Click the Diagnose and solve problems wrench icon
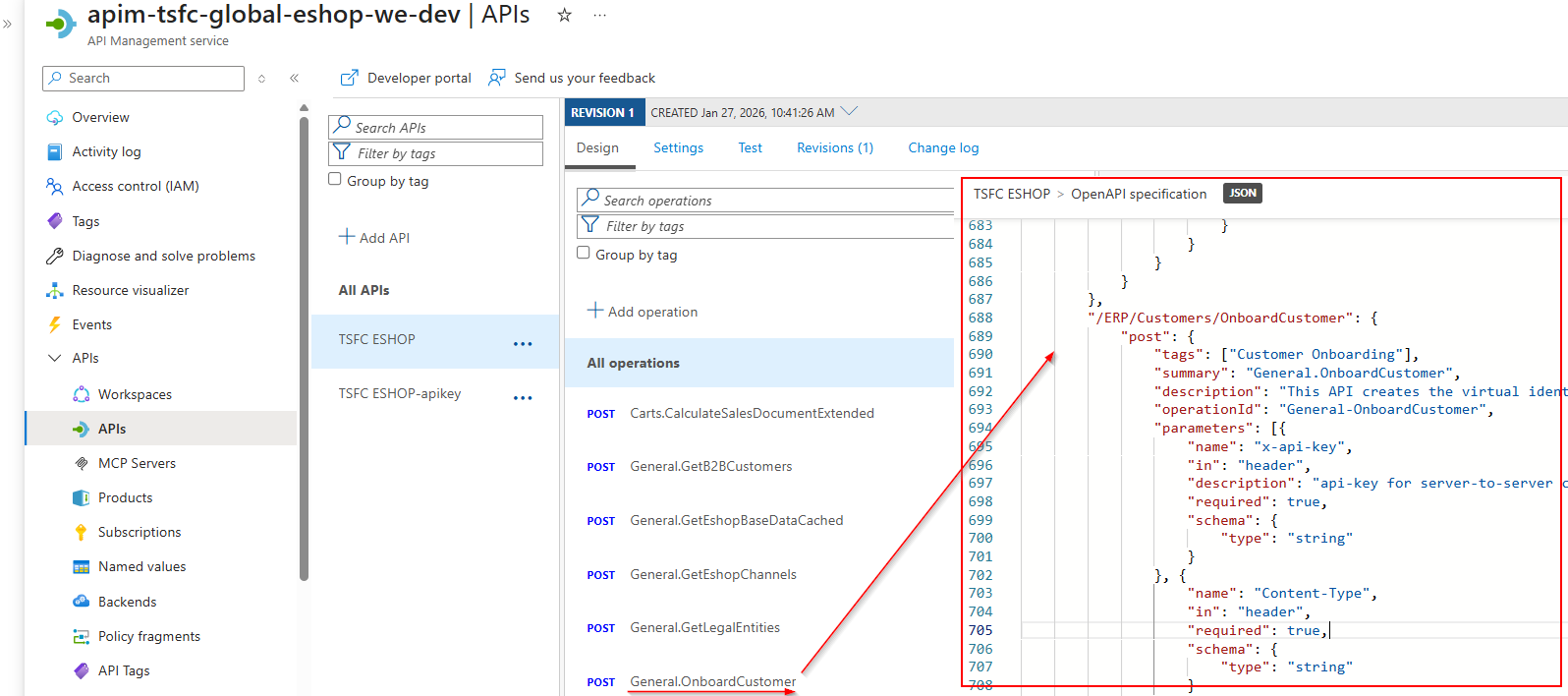 point(55,256)
